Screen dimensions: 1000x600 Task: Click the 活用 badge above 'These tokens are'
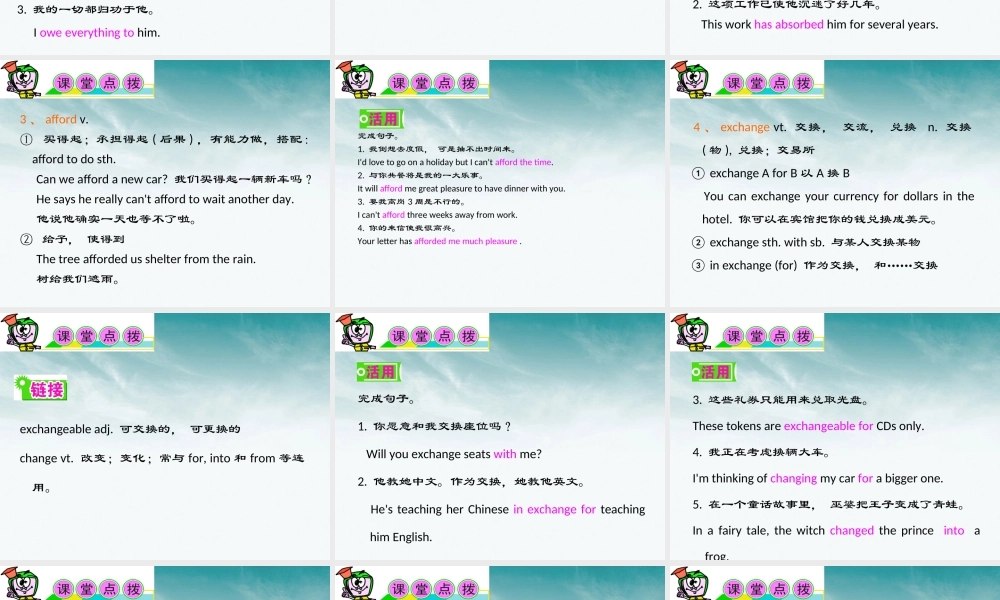[714, 372]
